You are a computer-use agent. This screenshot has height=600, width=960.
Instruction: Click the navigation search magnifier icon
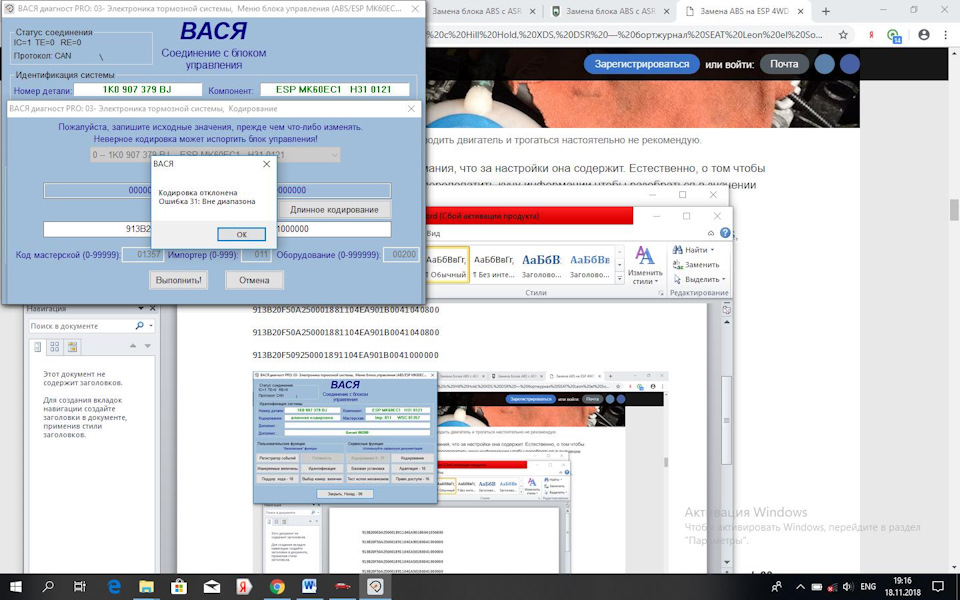[140, 326]
